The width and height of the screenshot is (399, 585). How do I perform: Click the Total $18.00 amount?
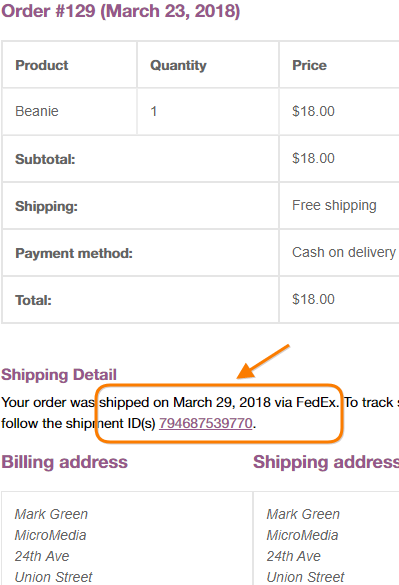coord(313,299)
